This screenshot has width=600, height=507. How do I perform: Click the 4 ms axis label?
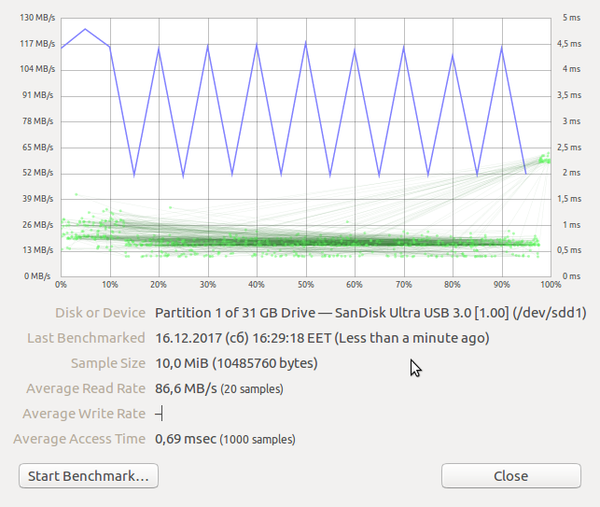(571, 69)
